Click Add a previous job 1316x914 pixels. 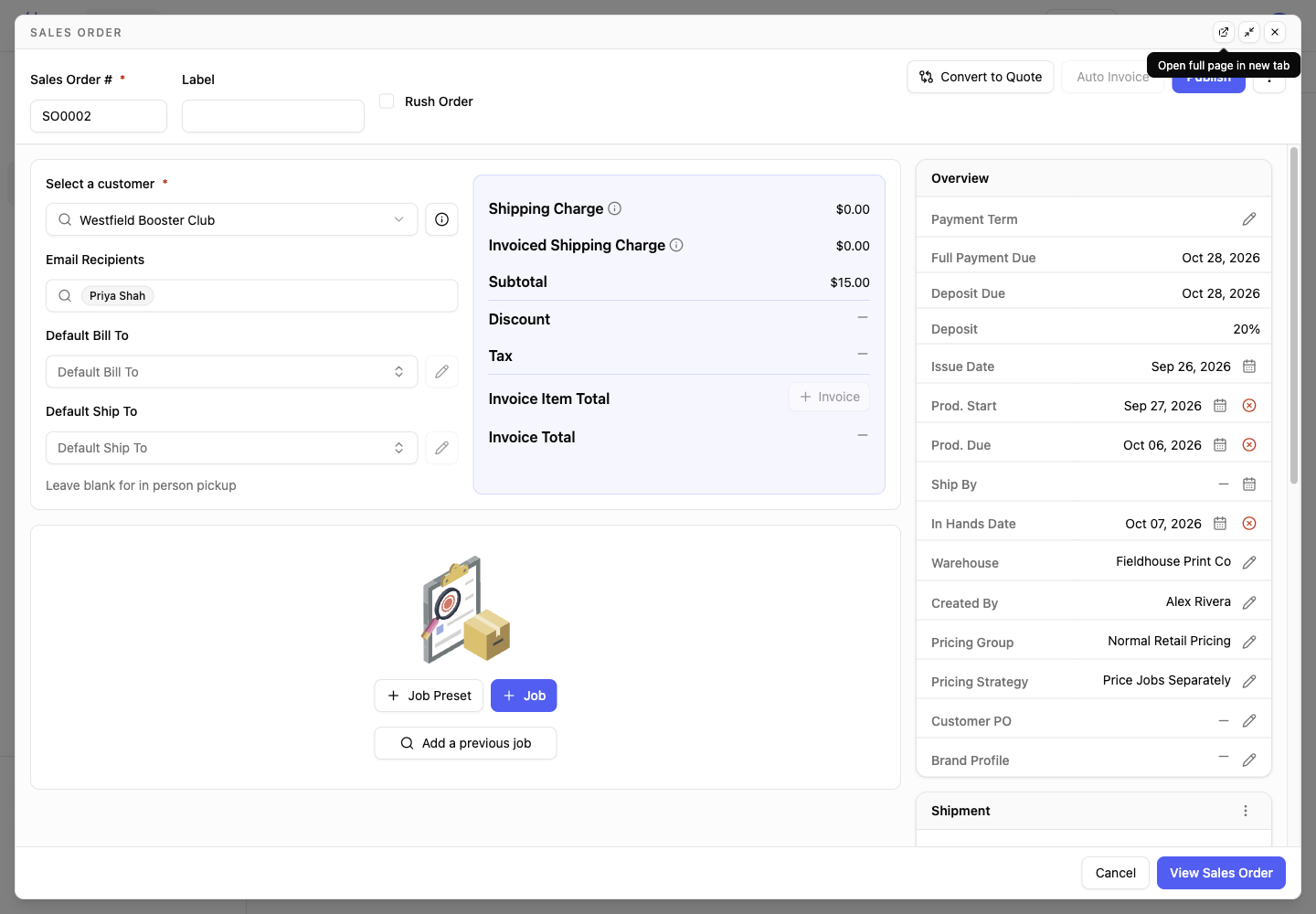pyautogui.click(x=465, y=743)
